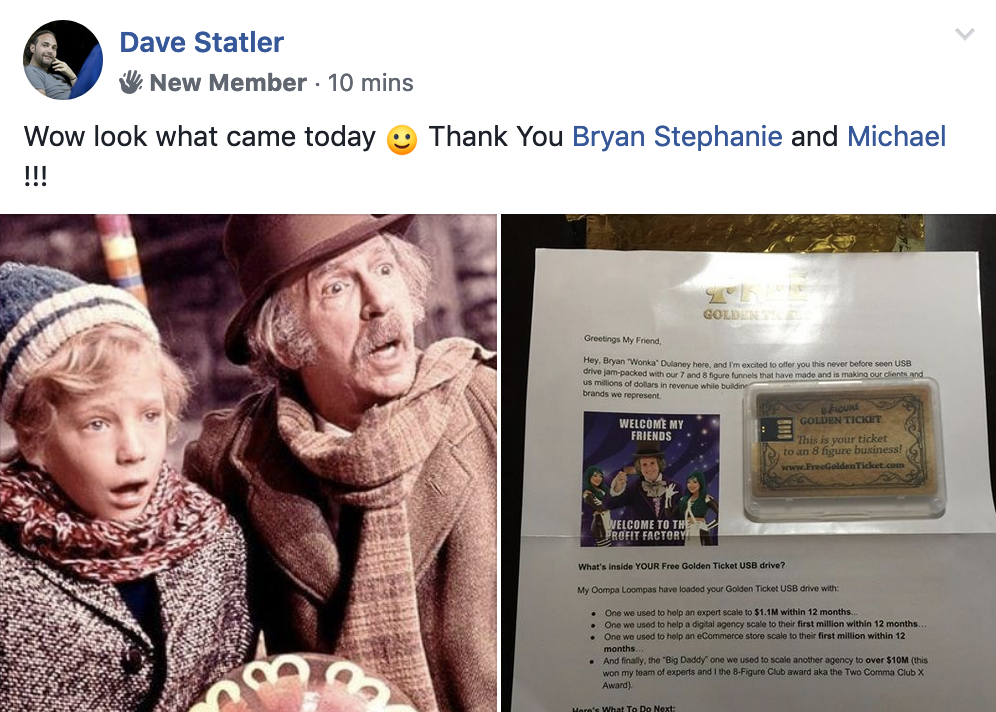Click the gold foil envelope above the letter
The image size is (996, 712).
(x=744, y=232)
